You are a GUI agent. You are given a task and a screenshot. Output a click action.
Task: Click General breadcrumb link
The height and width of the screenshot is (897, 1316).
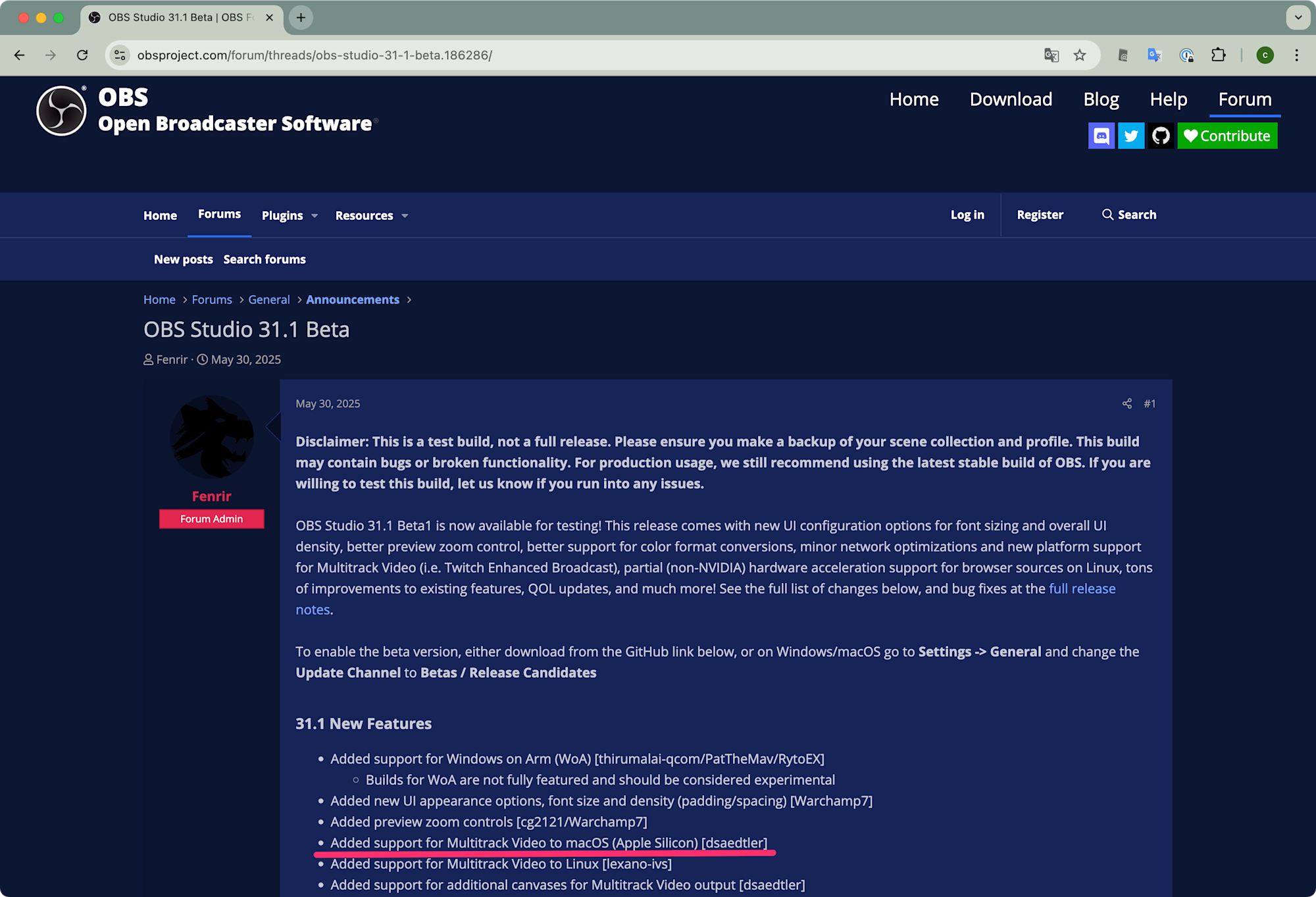[268, 299]
